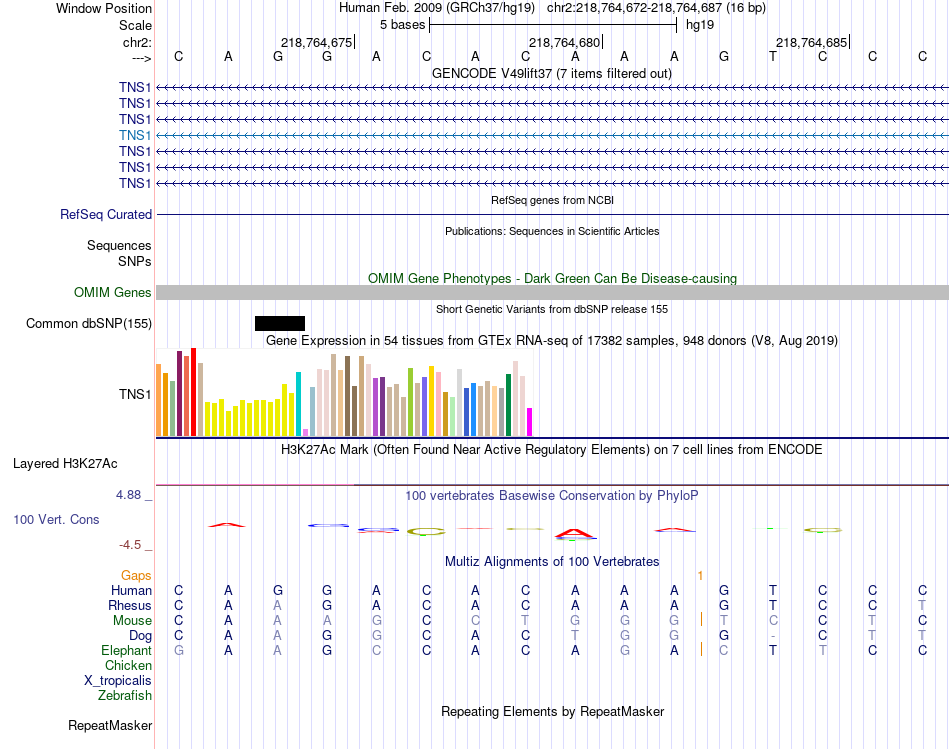
Task: Select the Rhesus alignment row label
Action: tap(130, 605)
